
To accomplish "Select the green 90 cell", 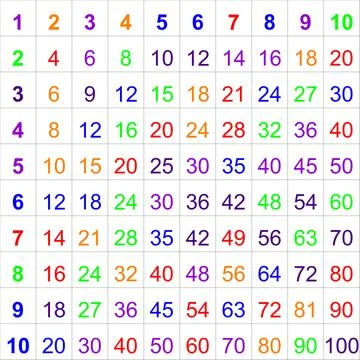I will (x=306, y=346).
